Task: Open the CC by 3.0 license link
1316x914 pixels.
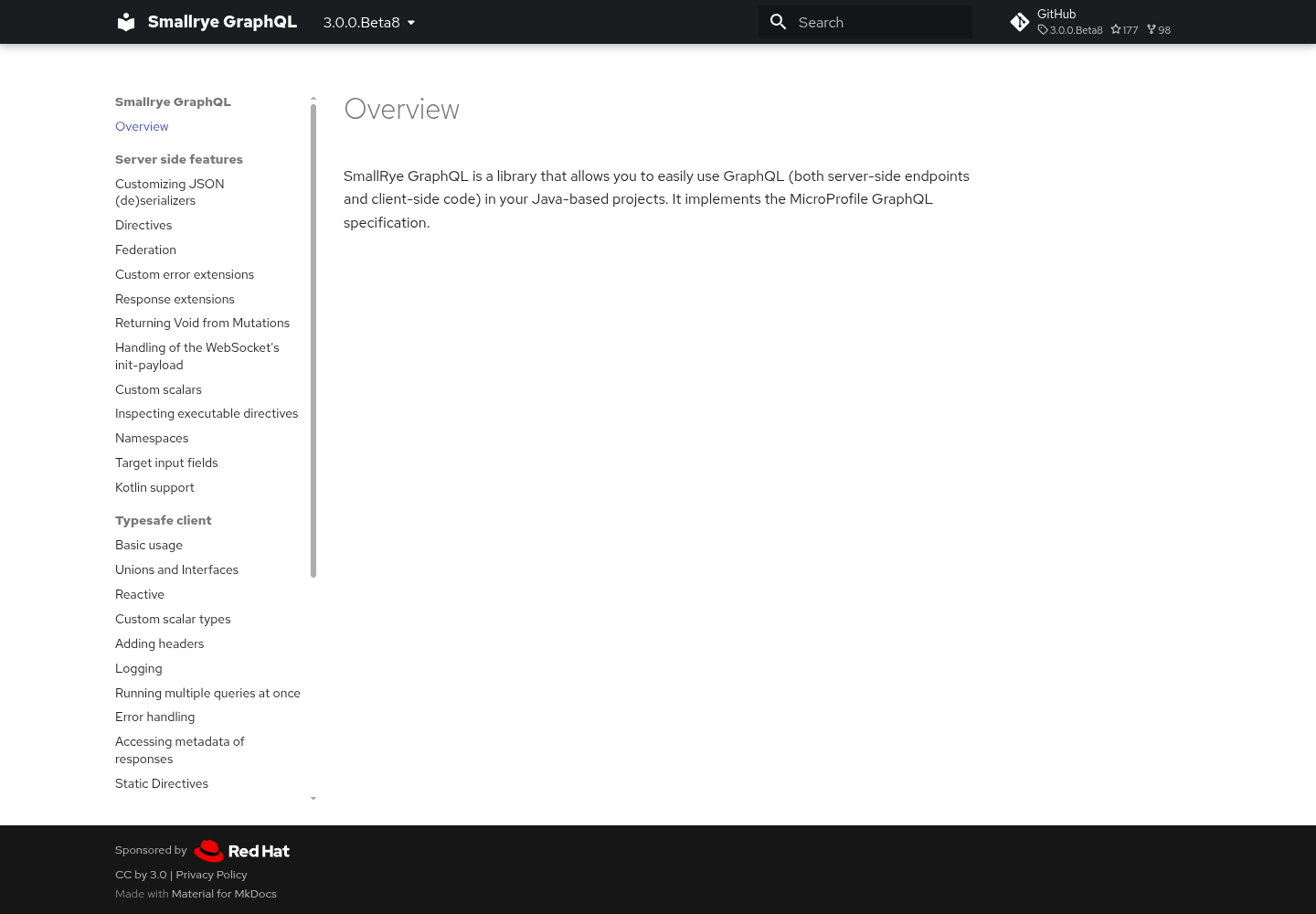Action: point(141,875)
